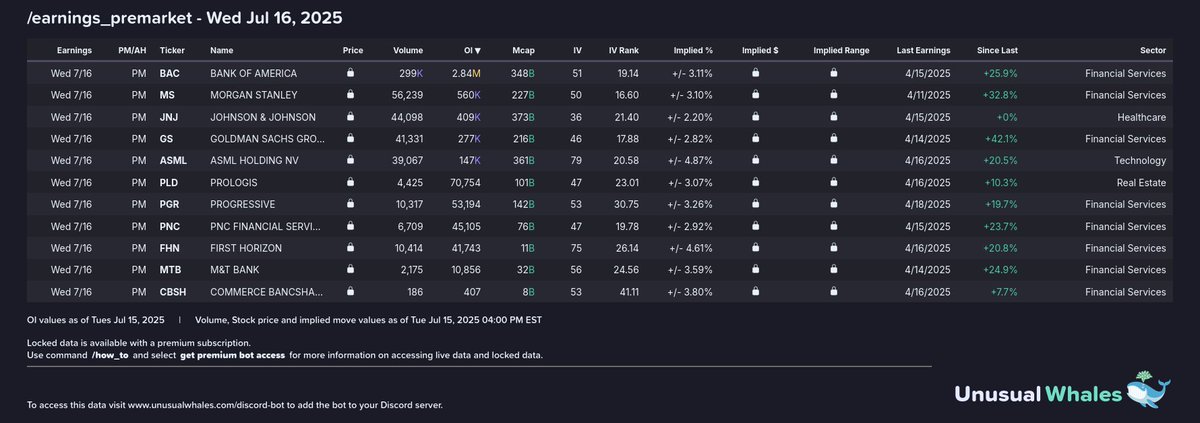Click the PM/AH column header
The image size is (1200, 423).
[130, 50]
